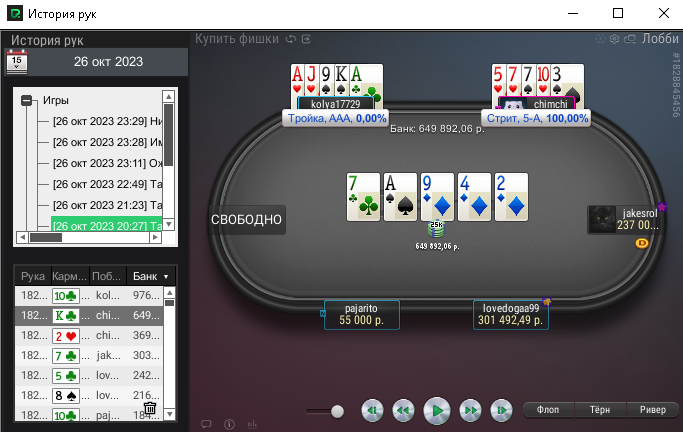Jump to the Флоп street

pos(548,410)
